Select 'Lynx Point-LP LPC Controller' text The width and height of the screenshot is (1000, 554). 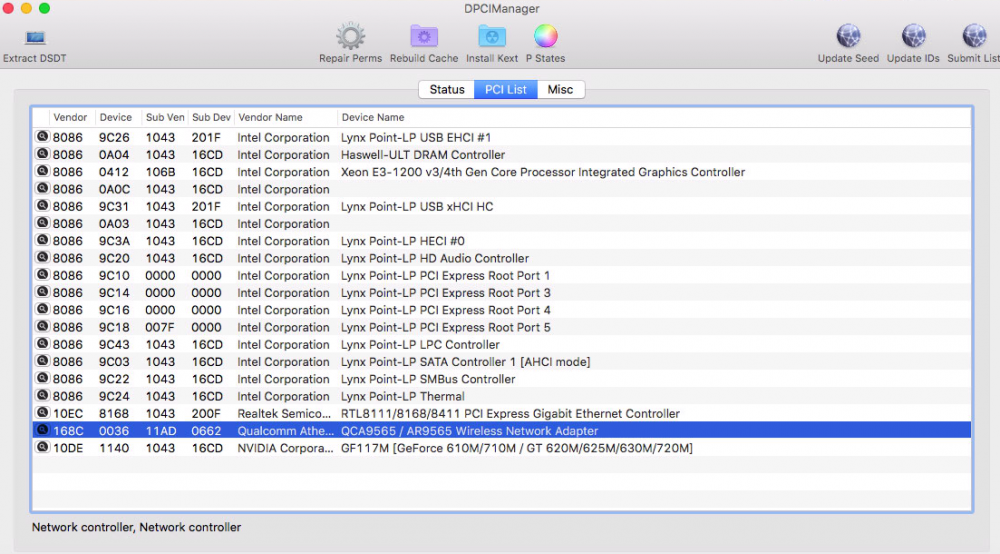point(420,344)
